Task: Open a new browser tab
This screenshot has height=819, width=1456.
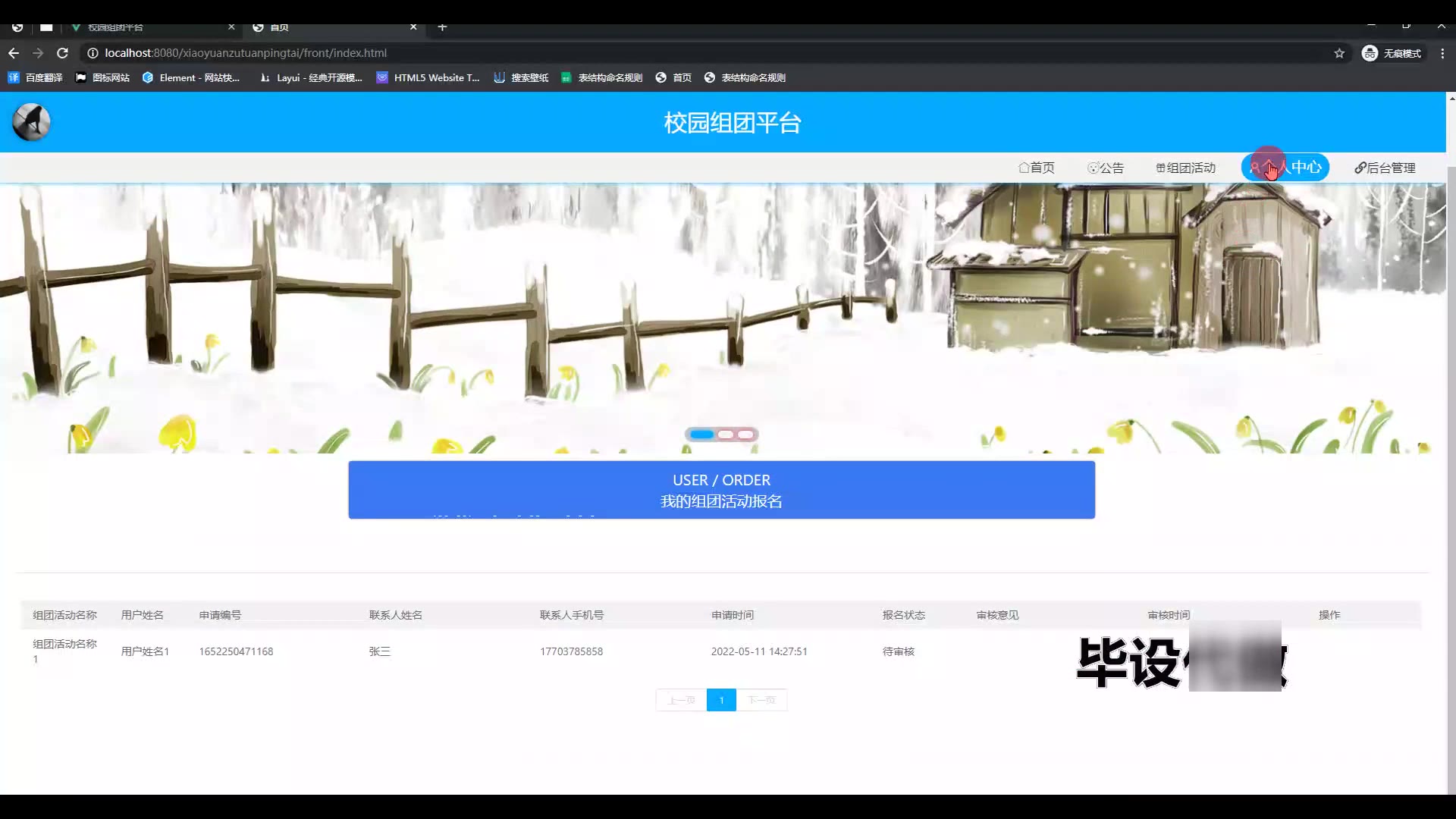Action: (442, 27)
